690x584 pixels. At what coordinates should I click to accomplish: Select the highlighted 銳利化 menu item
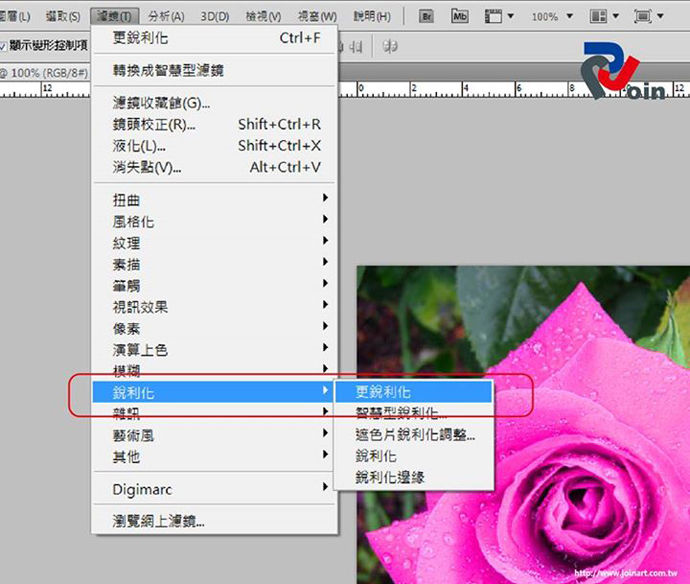(x=213, y=392)
